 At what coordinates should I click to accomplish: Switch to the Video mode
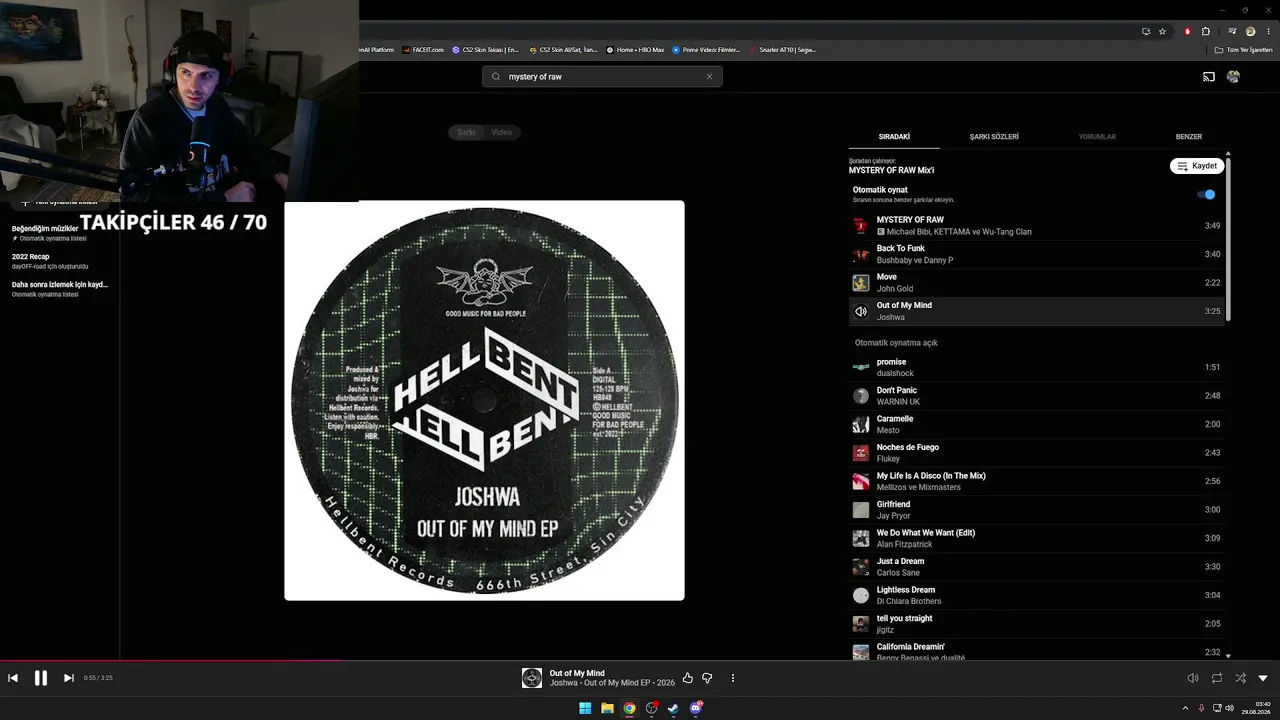(x=502, y=132)
